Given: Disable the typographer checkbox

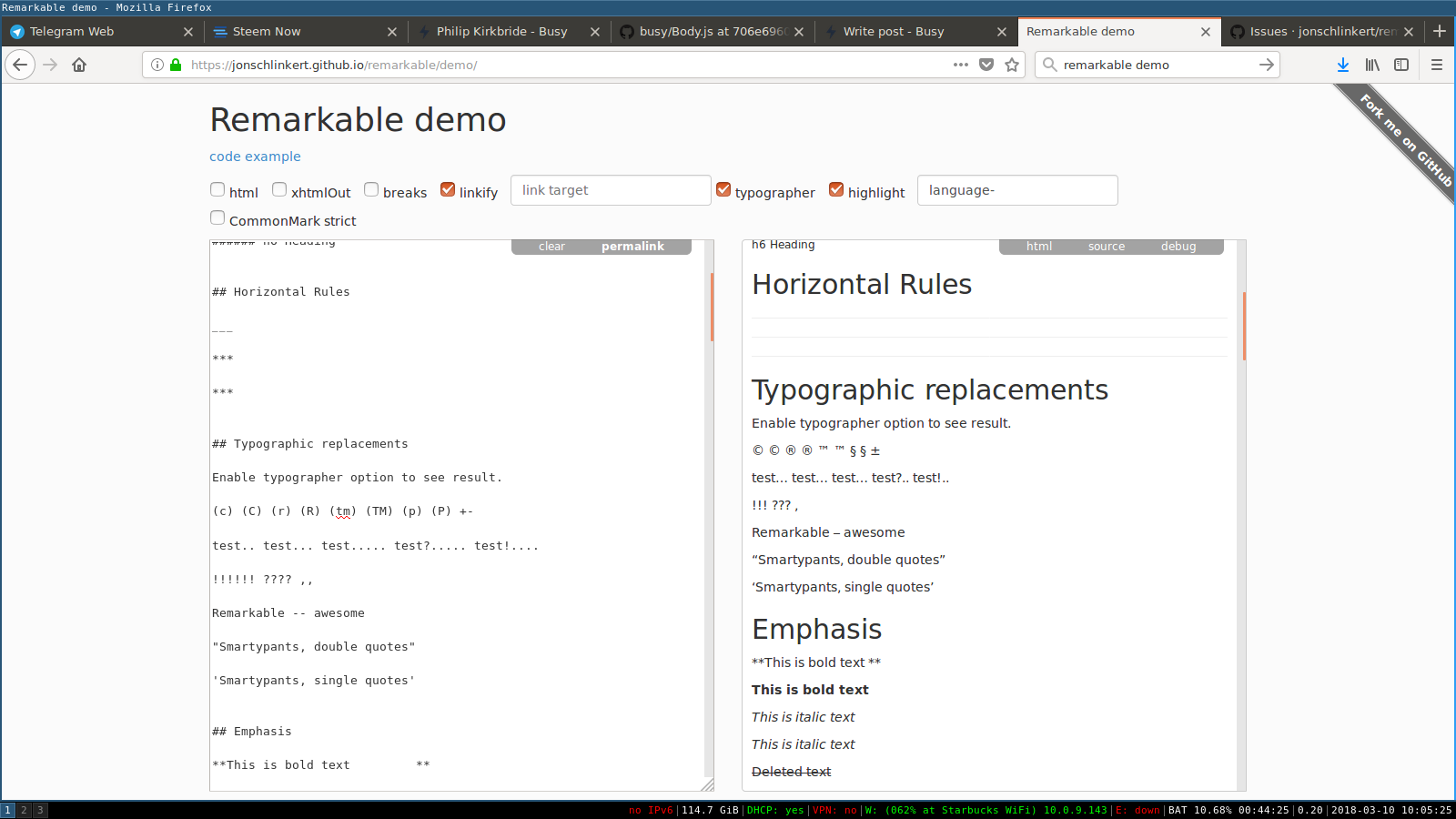Looking at the screenshot, I should click(x=723, y=188).
